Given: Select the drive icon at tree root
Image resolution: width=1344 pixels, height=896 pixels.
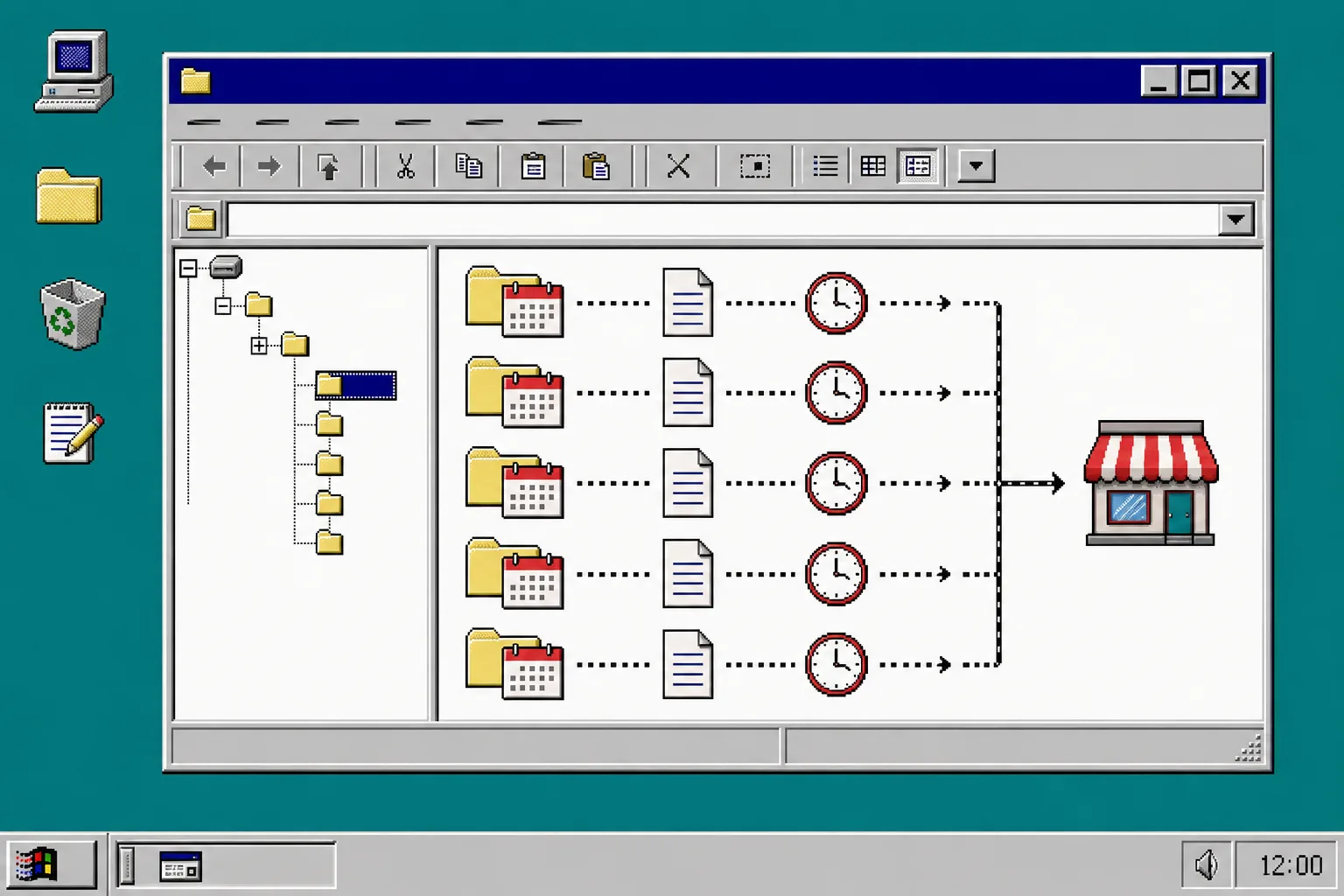Looking at the screenshot, I should pos(226,267).
